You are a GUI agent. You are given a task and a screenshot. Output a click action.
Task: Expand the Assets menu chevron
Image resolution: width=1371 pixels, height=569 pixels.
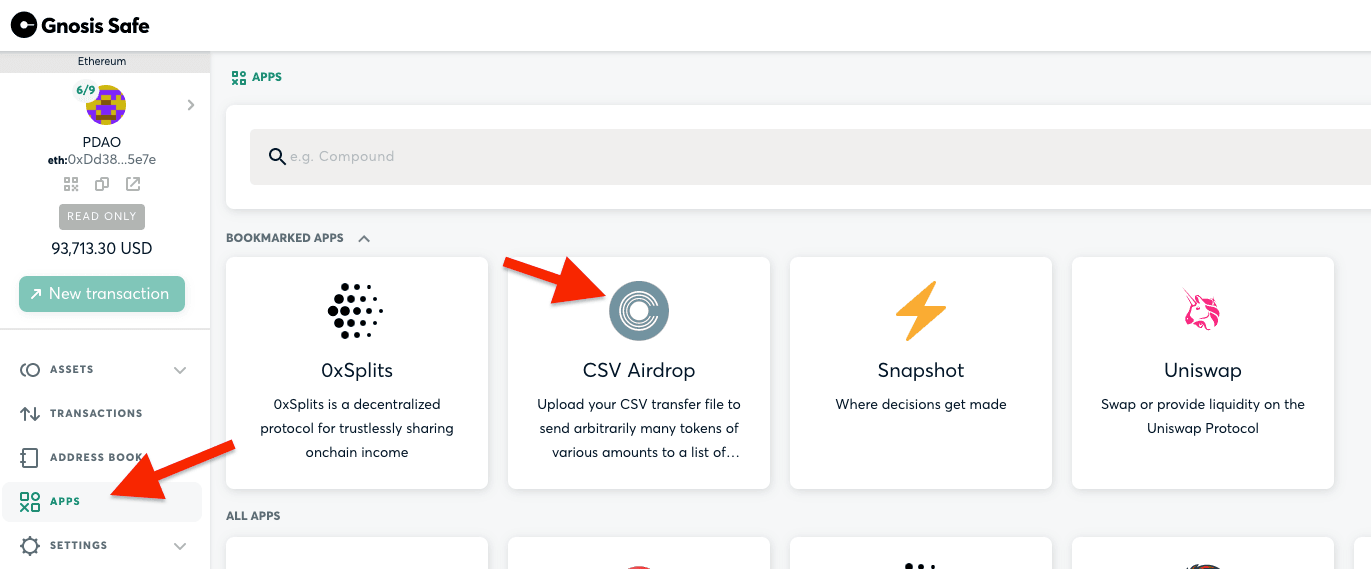click(x=180, y=370)
